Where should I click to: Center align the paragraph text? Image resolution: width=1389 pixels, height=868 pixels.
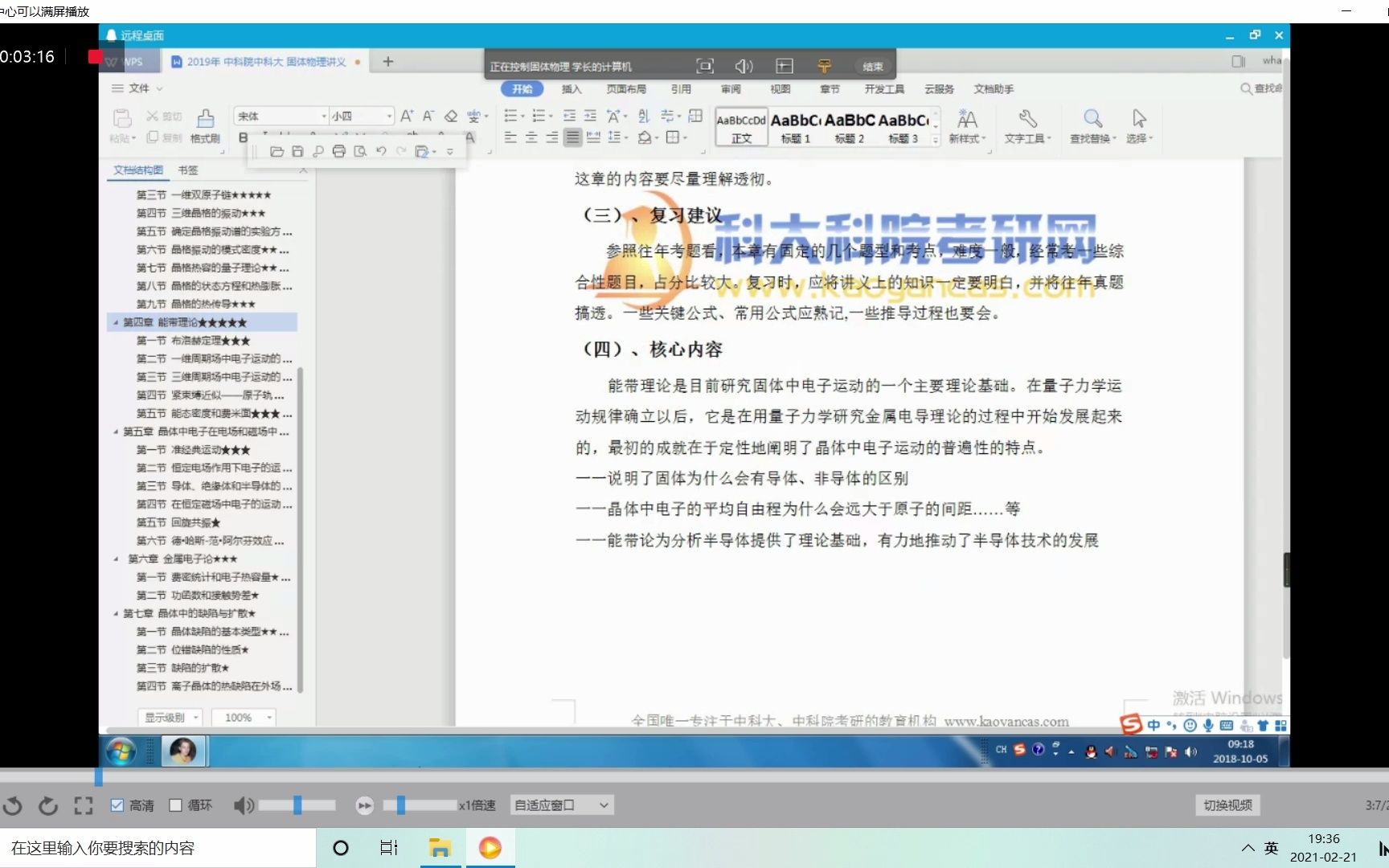coord(531,137)
